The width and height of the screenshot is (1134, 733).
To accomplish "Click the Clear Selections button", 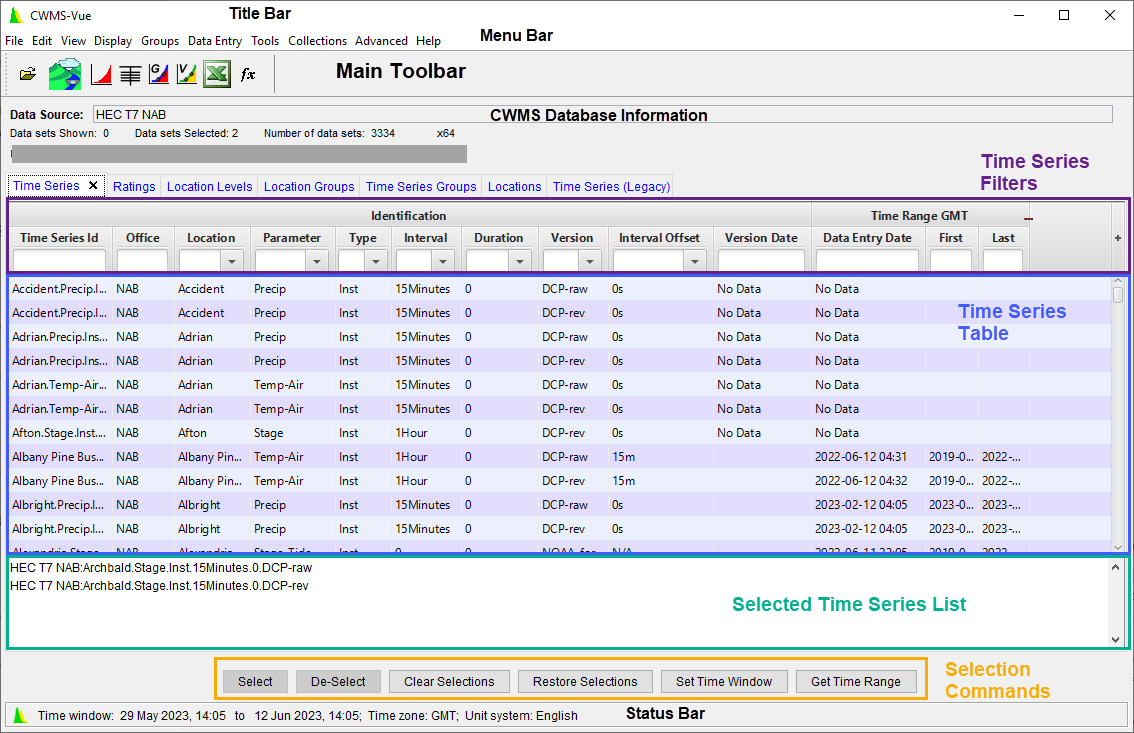I will point(449,682).
